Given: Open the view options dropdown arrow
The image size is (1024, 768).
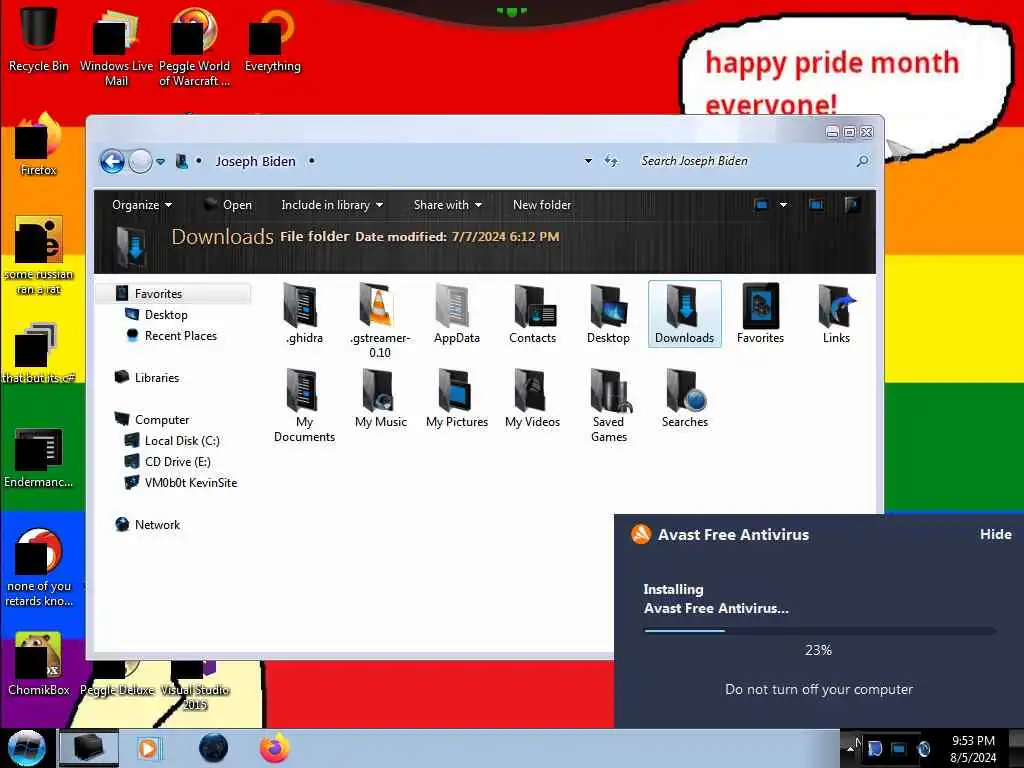Looking at the screenshot, I should click(x=783, y=205).
